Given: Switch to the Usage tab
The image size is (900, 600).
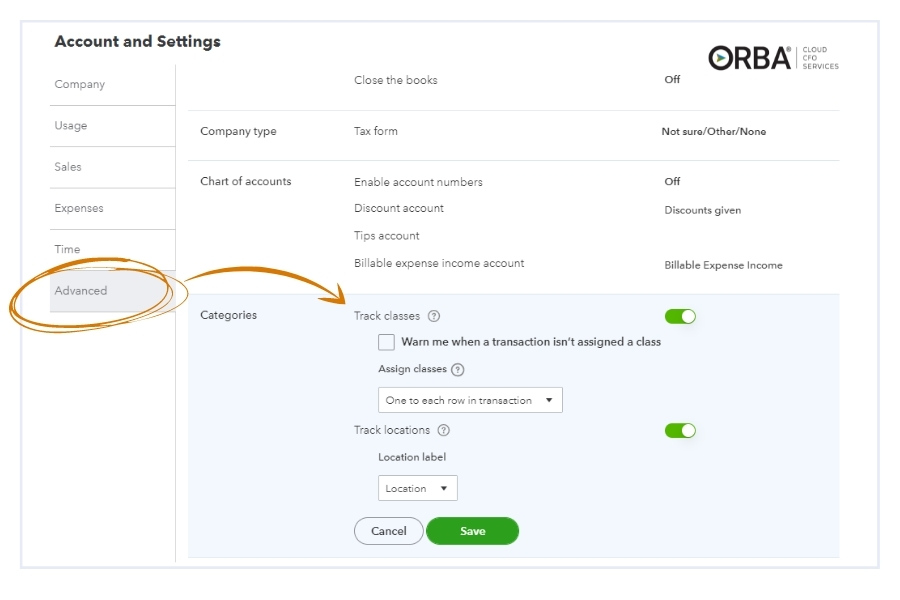Looking at the screenshot, I should tap(71, 126).
